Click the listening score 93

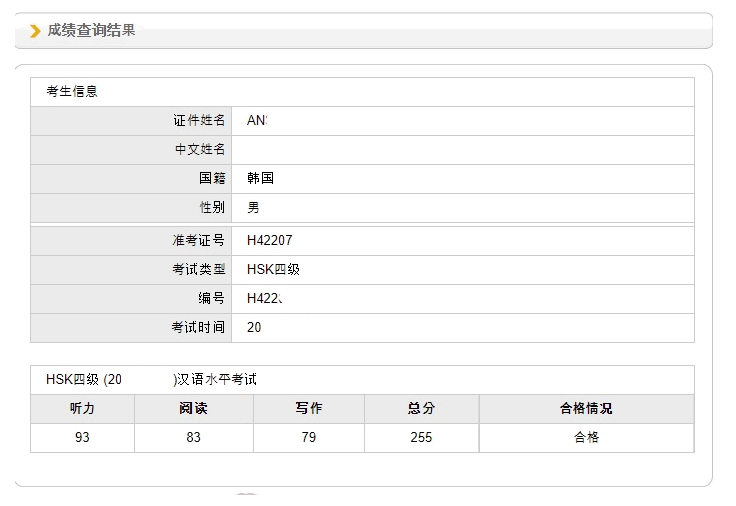click(x=82, y=437)
